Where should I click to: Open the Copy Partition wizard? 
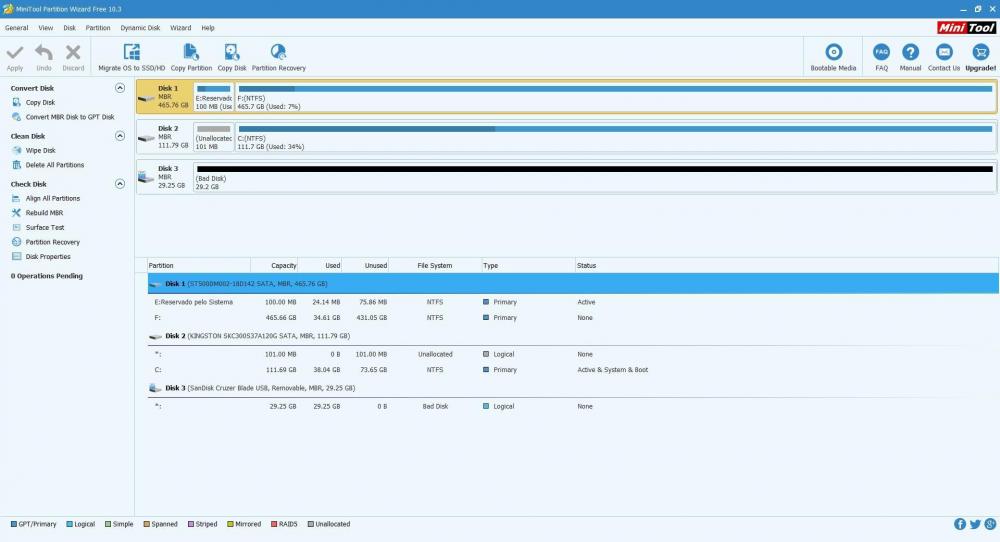click(x=191, y=52)
